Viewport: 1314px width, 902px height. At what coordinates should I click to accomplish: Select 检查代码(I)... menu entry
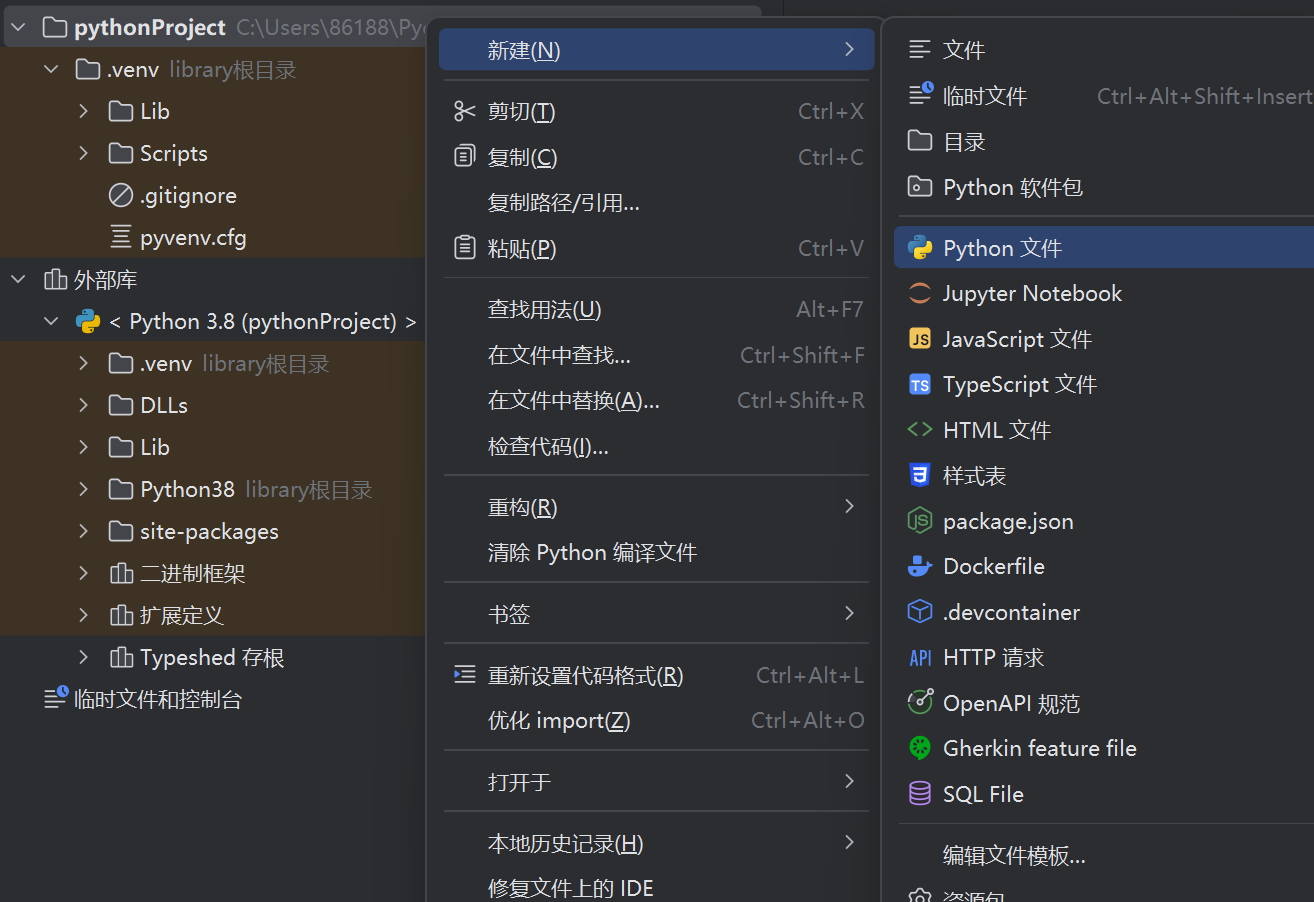coord(656,446)
